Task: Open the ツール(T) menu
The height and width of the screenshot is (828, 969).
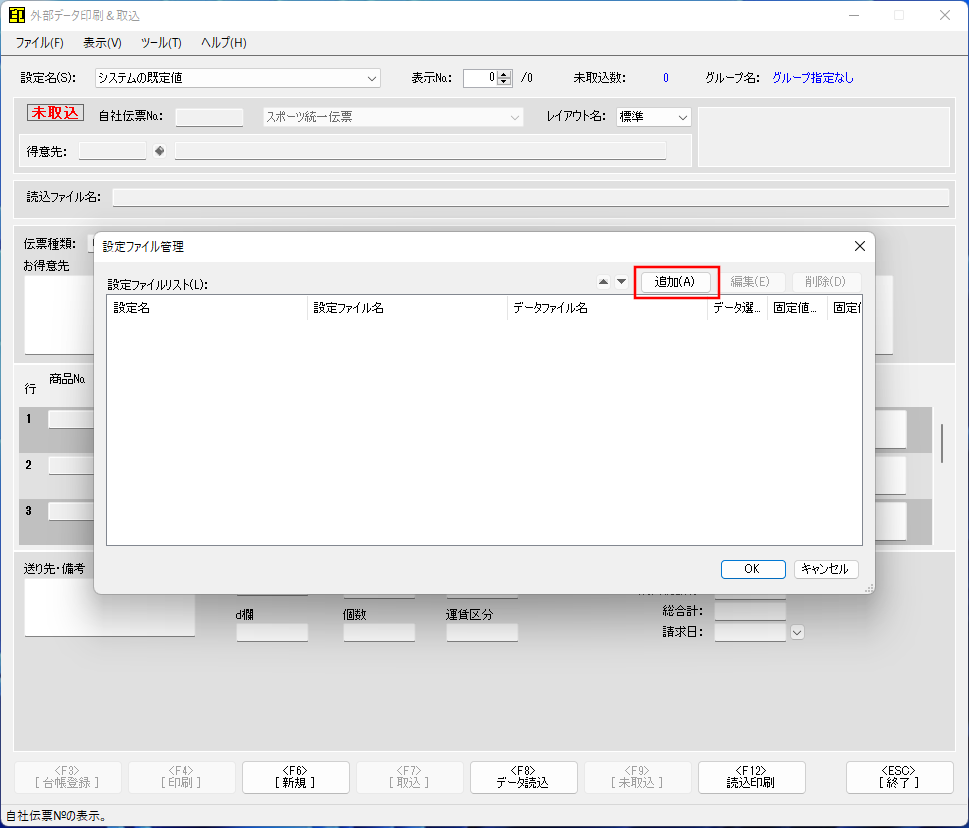Action: point(161,43)
